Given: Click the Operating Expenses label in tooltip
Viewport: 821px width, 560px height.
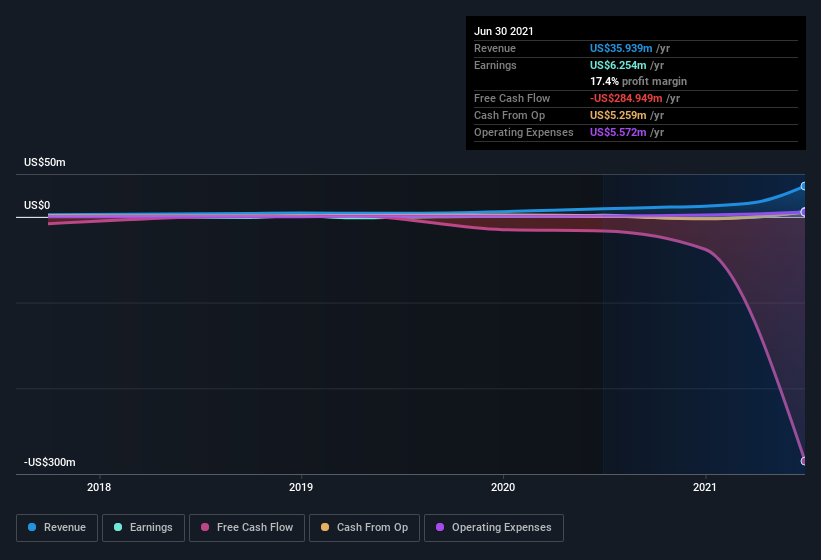Looking at the screenshot, I should (524, 132).
